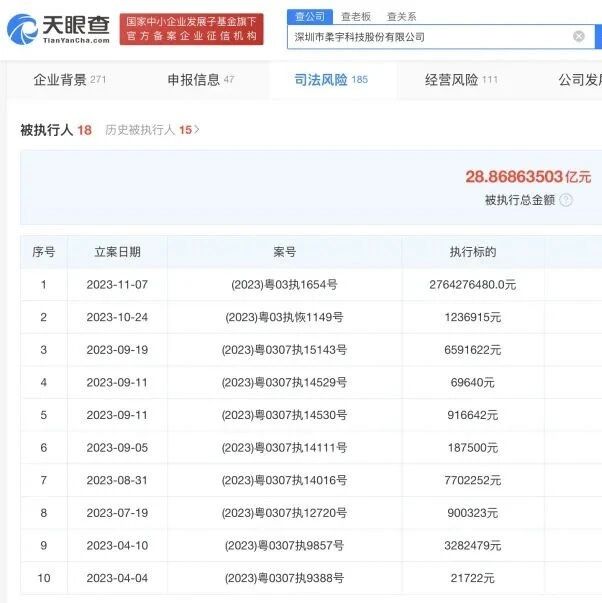This screenshot has width=602, height=603.
Task: Open the 企业背景 tab
Action: point(70,80)
